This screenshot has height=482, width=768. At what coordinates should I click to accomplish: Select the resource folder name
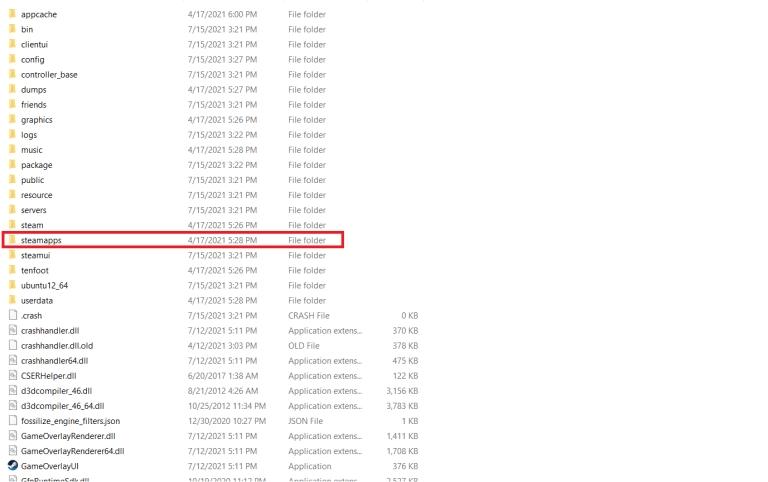coord(36,195)
